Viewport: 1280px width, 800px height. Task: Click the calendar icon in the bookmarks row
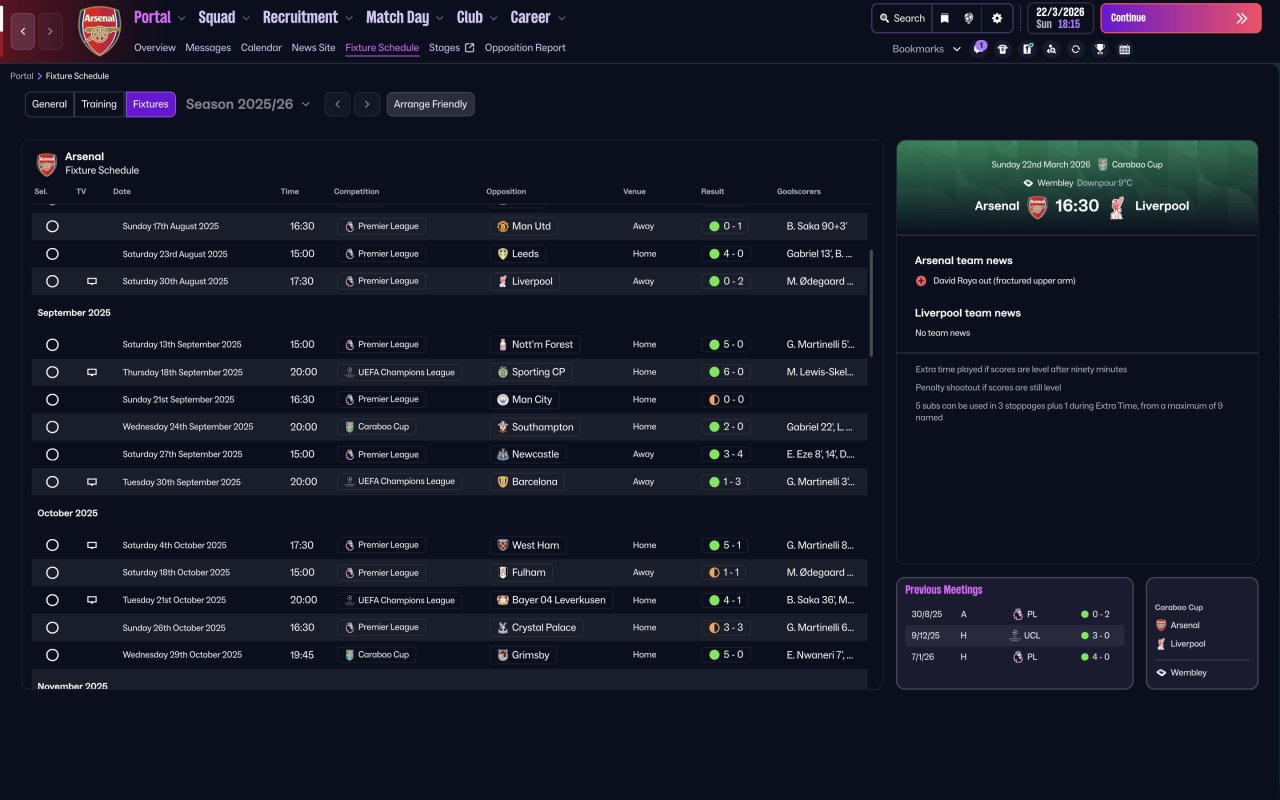click(1124, 49)
